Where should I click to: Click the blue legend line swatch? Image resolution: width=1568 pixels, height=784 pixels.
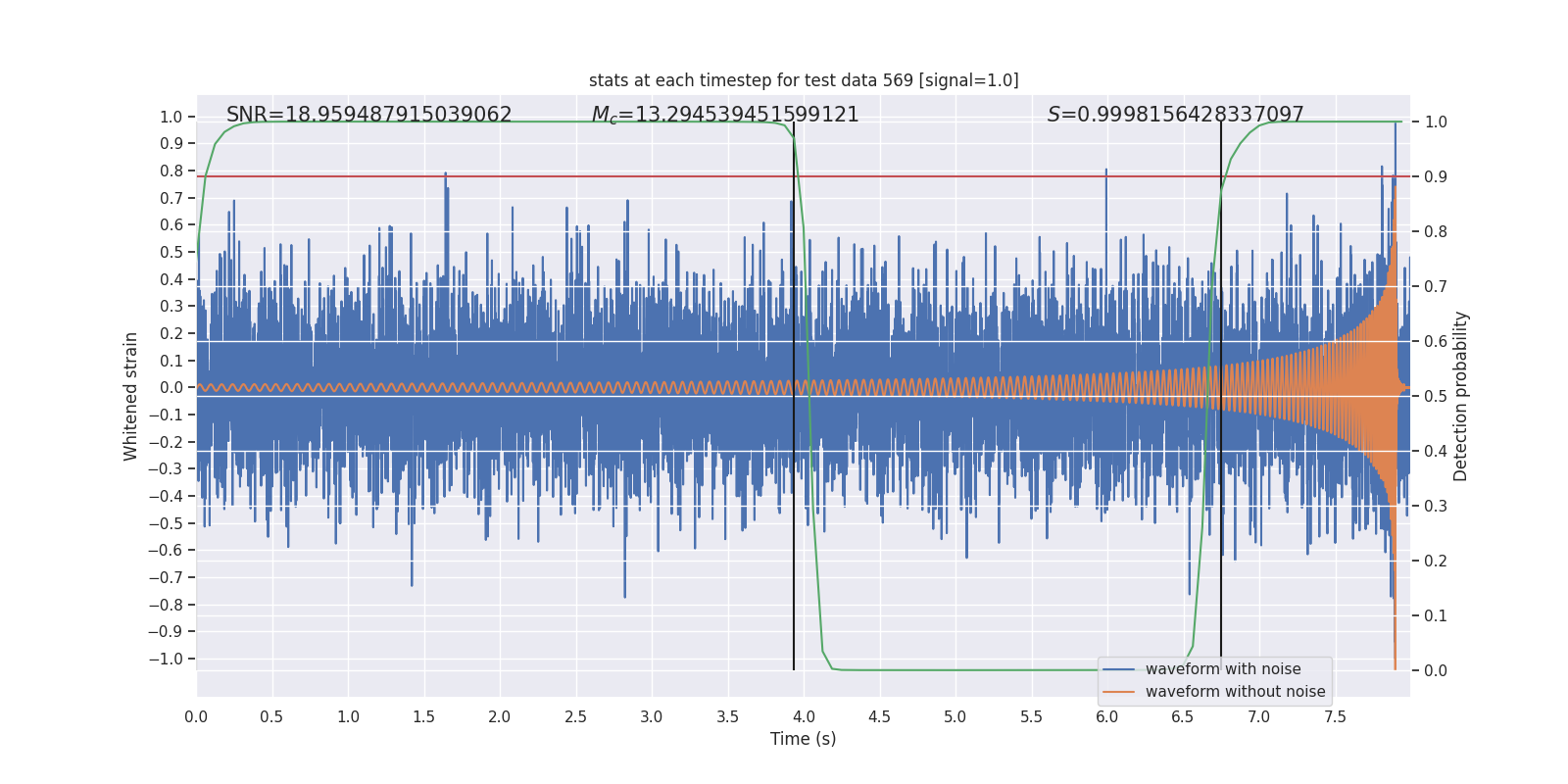point(1118,669)
